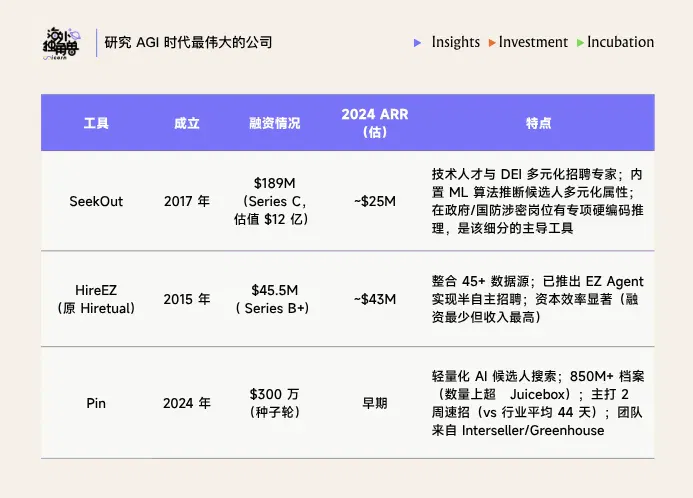Click the unicorn logo icon
The image size is (693, 498).
point(61,43)
